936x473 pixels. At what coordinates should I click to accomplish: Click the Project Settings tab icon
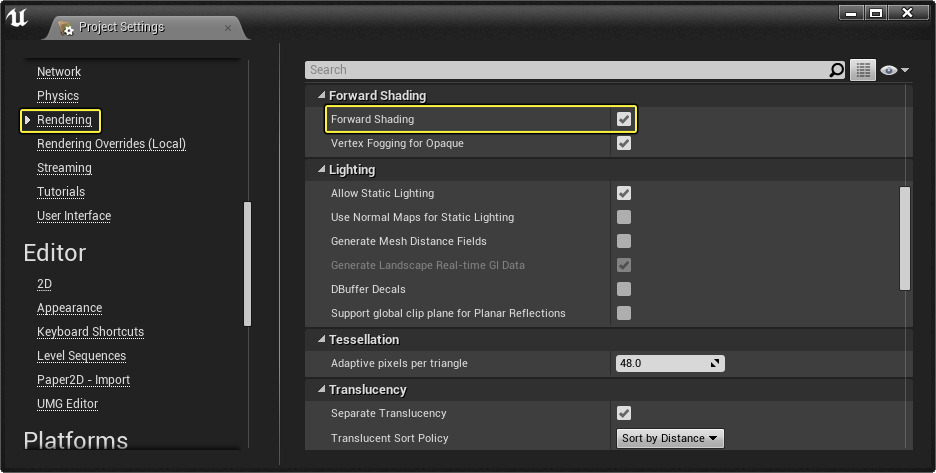(66, 27)
